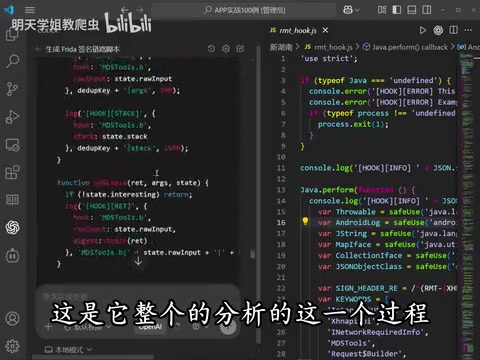Open editor More Actions ellipsis
This screenshot has width=480, height=360.
tap(468, 30)
